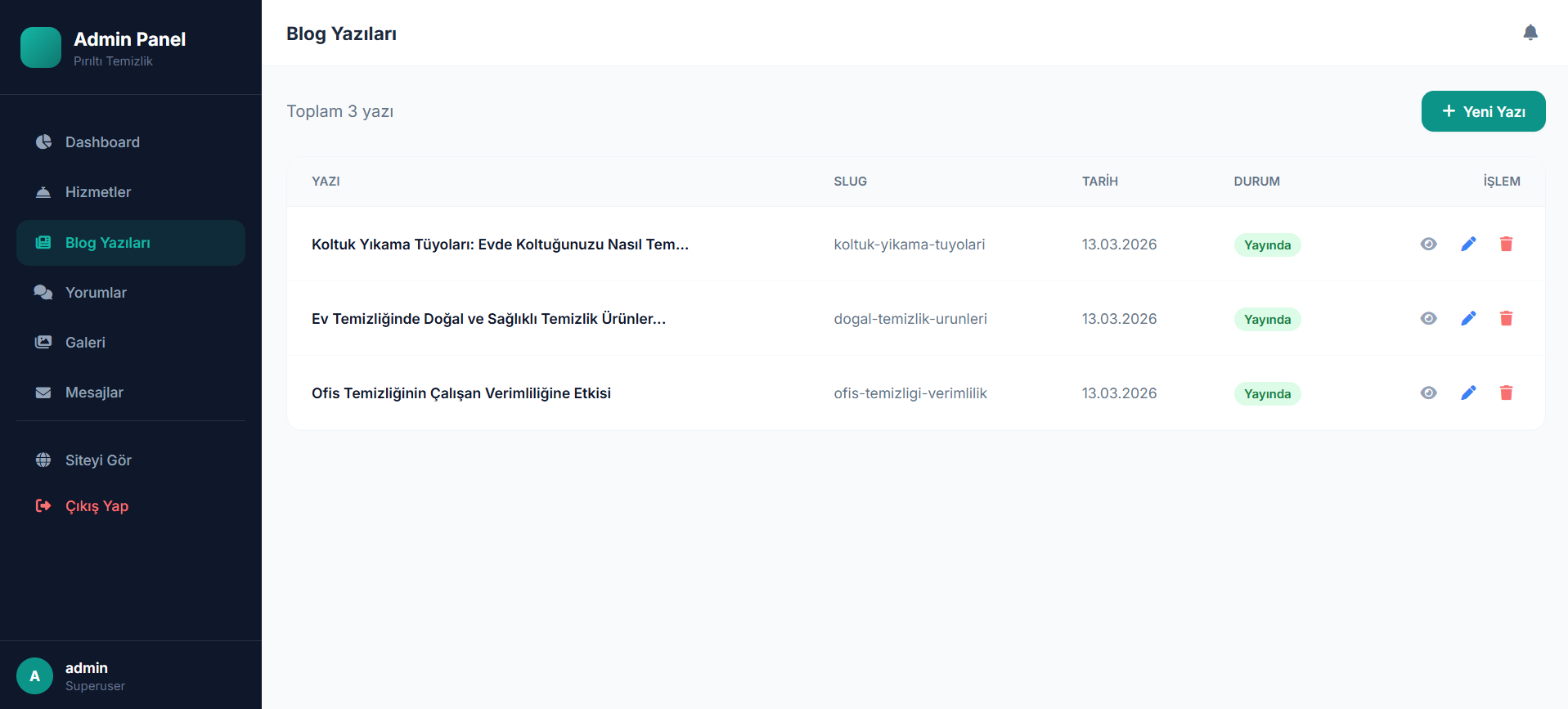1568x709 pixels.
Task: Click the Yeni Yazı button
Action: pyautogui.click(x=1483, y=111)
